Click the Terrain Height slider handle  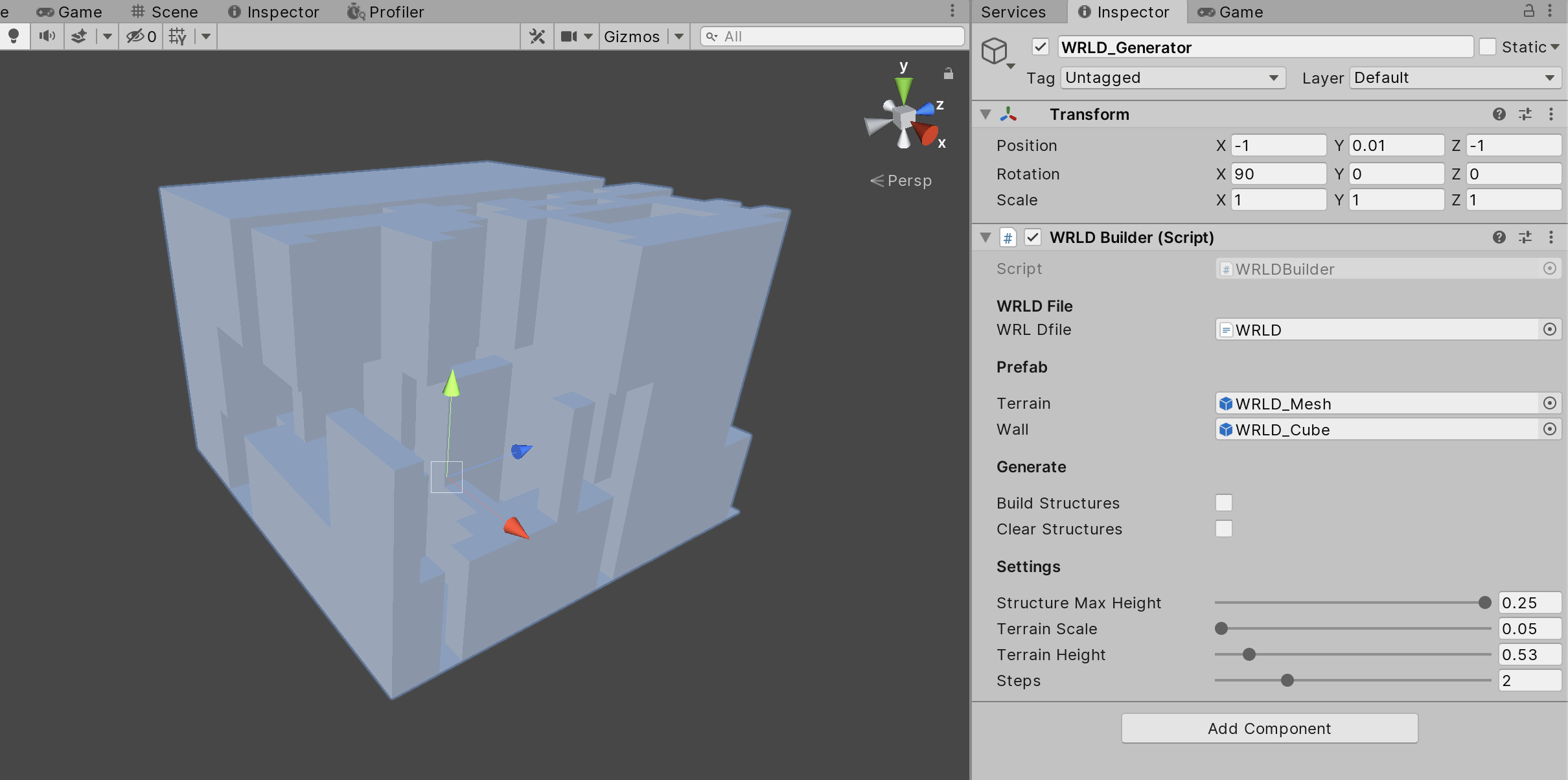(x=1249, y=655)
